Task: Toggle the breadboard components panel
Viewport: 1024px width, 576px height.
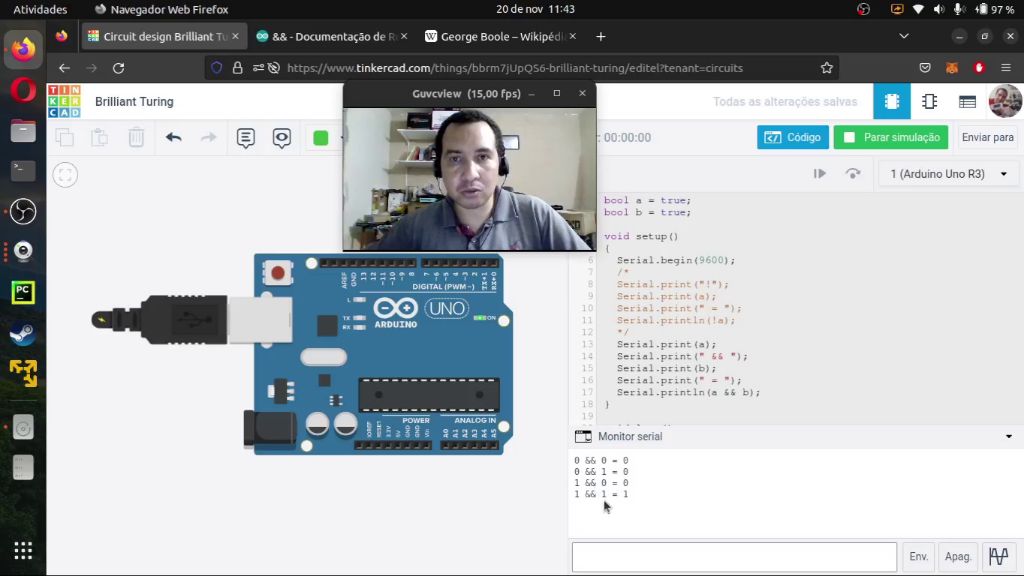Action: [x=891, y=101]
